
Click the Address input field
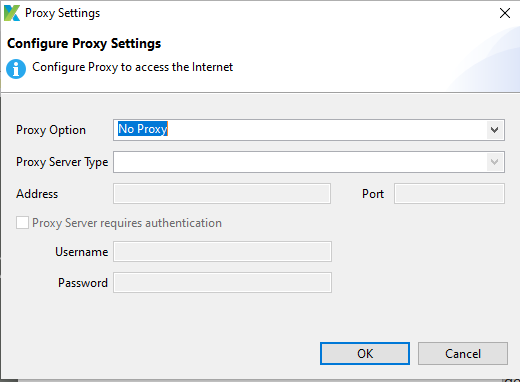(x=222, y=193)
